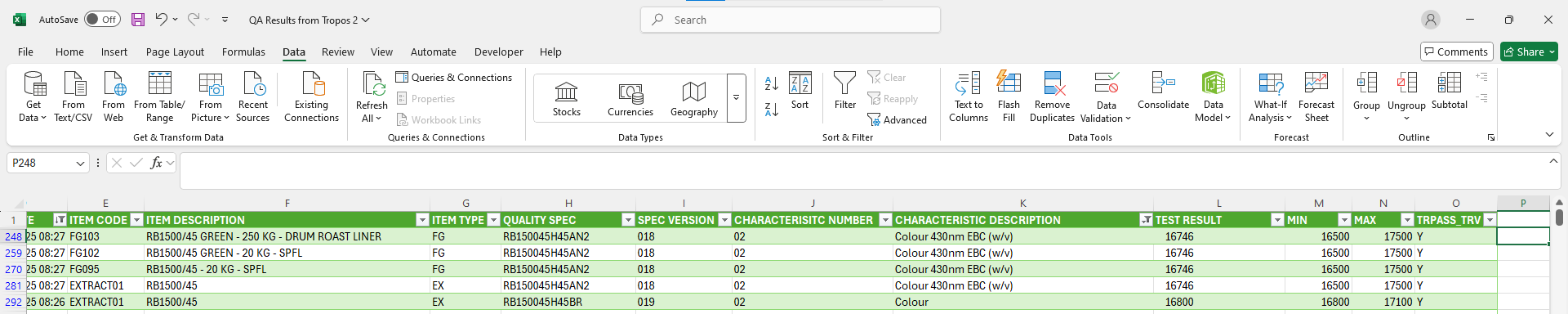Click the Text to Columns icon
The height and width of the screenshot is (314, 1568).
pos(968,96)
